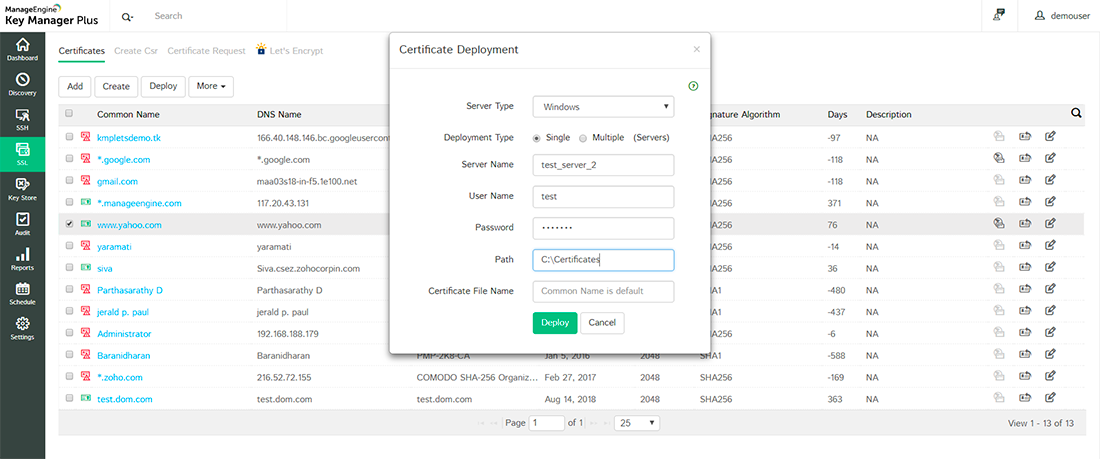Open Discovery in the left sidebar
The height and width of the screenshot is (459, 1100).
click(x=22, y=84)
